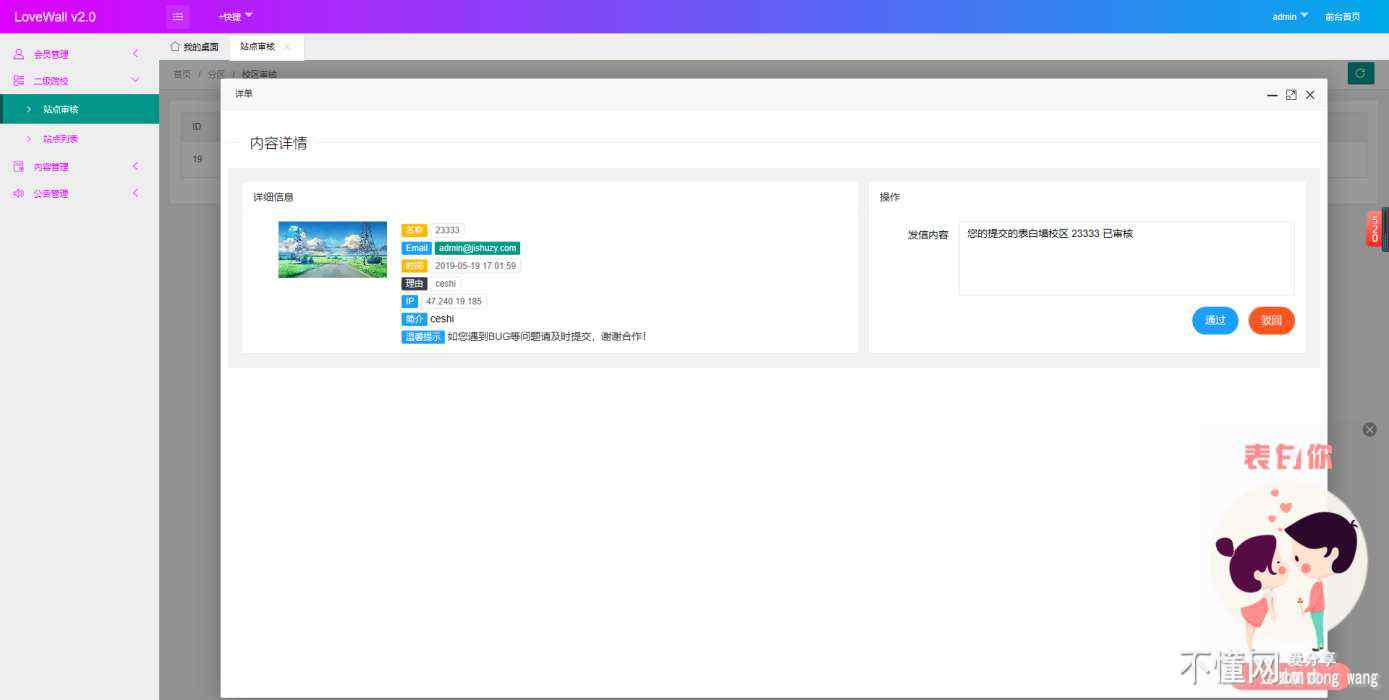Open the admin user dropdown
The image size is (1389, 700).
tap(1290, 16)
